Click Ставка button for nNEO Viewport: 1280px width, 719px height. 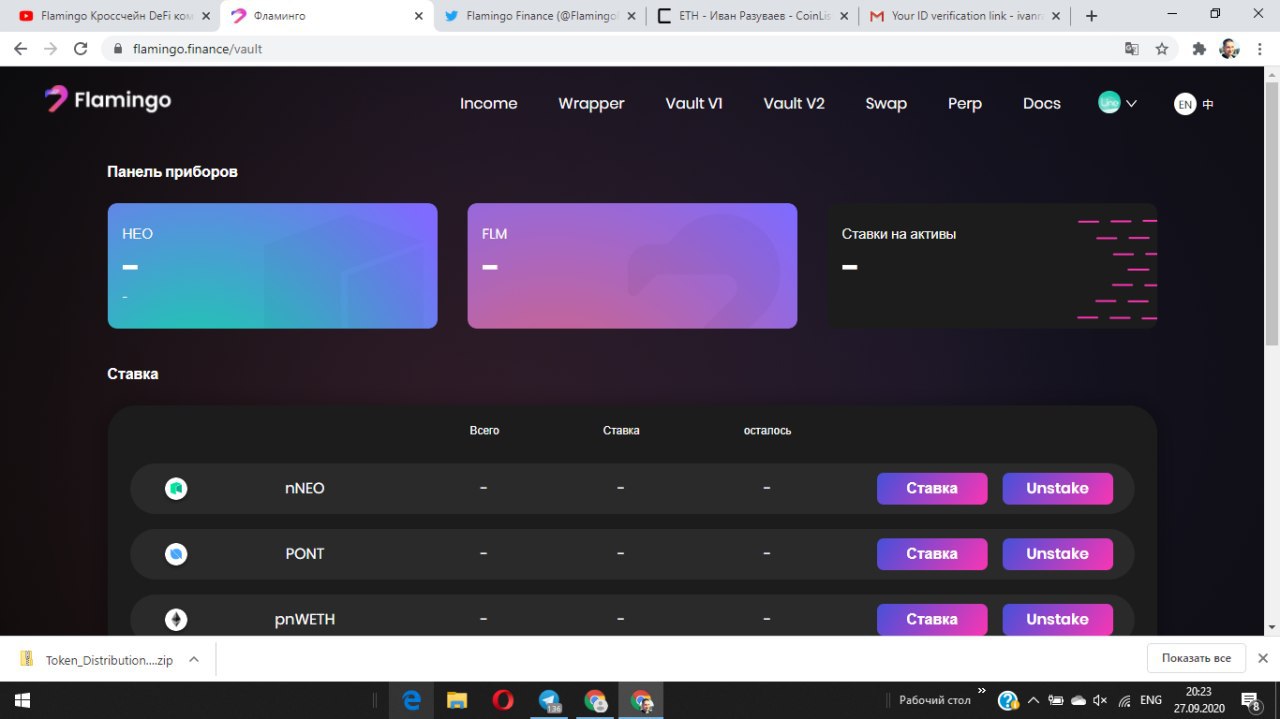coord(932,489)
